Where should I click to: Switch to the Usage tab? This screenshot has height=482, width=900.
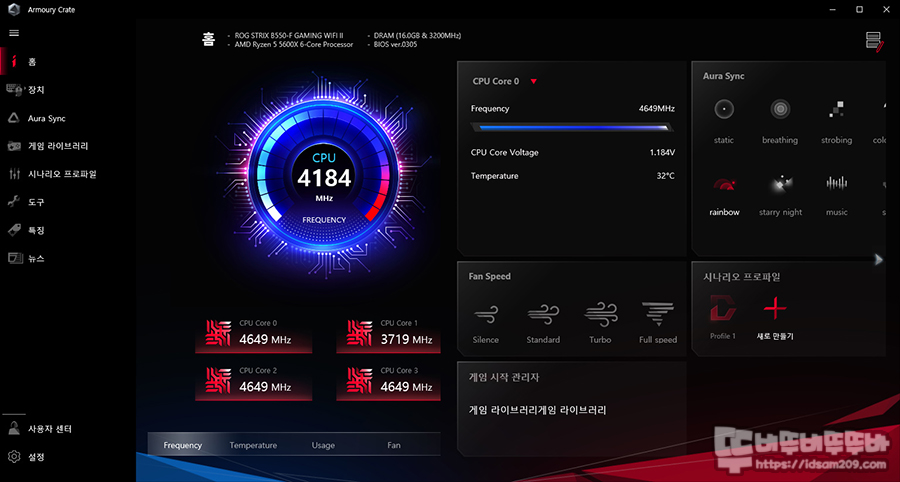click(x=323, y=445)
